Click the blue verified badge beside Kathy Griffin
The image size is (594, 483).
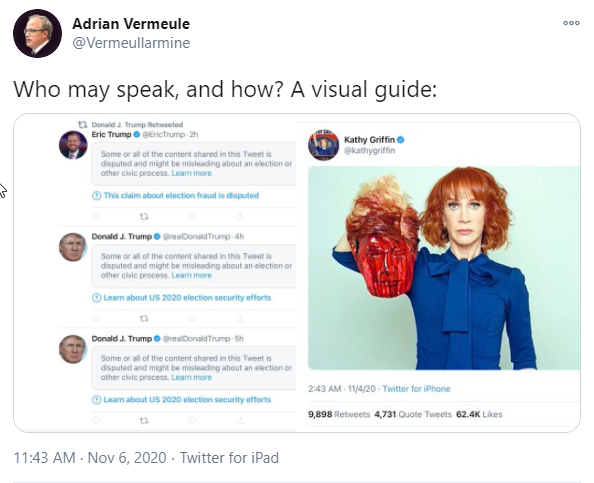[x=401, y=139]
